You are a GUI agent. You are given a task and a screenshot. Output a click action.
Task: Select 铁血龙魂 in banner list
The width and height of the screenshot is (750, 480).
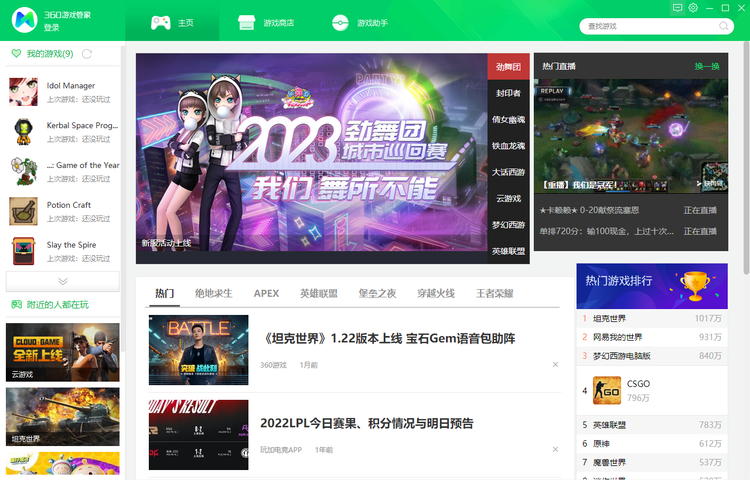pos(508,146)
